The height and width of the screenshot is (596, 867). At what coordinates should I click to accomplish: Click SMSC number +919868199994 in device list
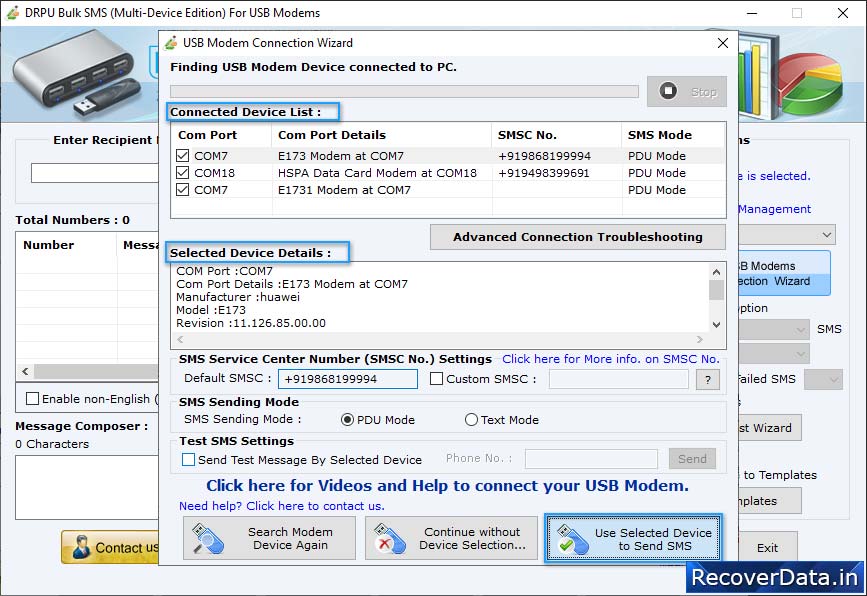tap(544, 156)
